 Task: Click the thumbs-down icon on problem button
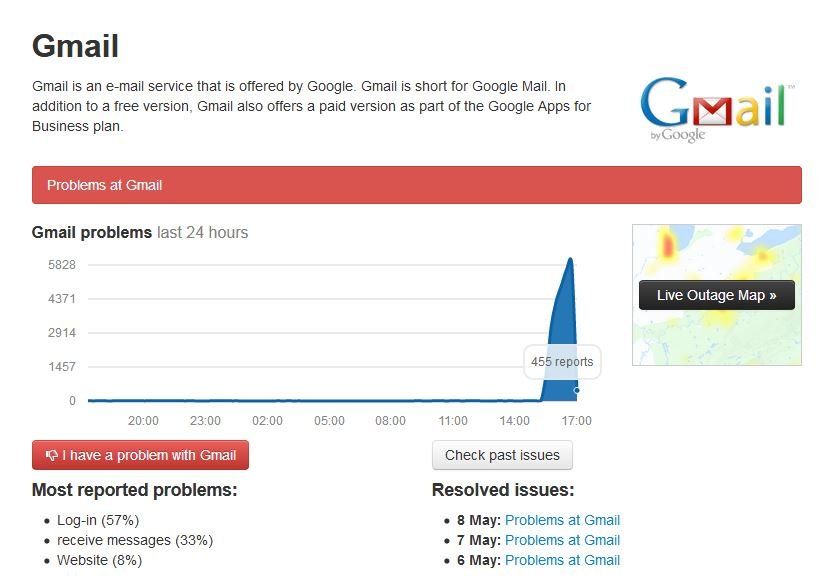(52, 455)
